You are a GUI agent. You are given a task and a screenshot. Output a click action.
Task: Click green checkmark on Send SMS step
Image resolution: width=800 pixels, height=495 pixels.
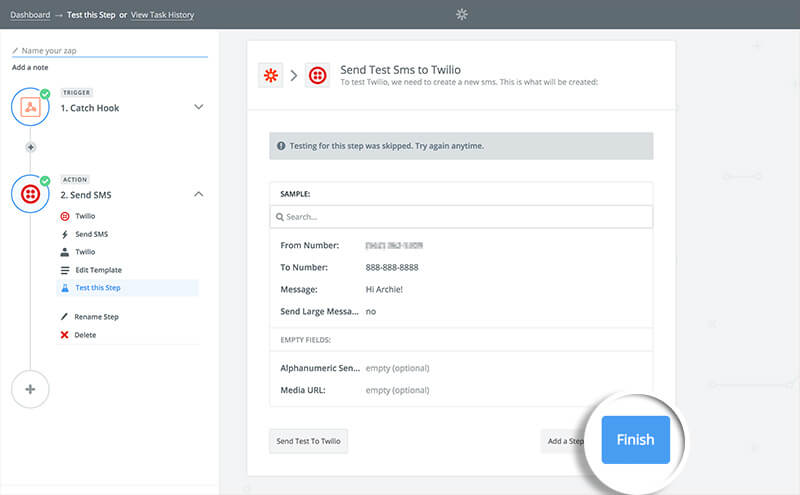(45, 181)
